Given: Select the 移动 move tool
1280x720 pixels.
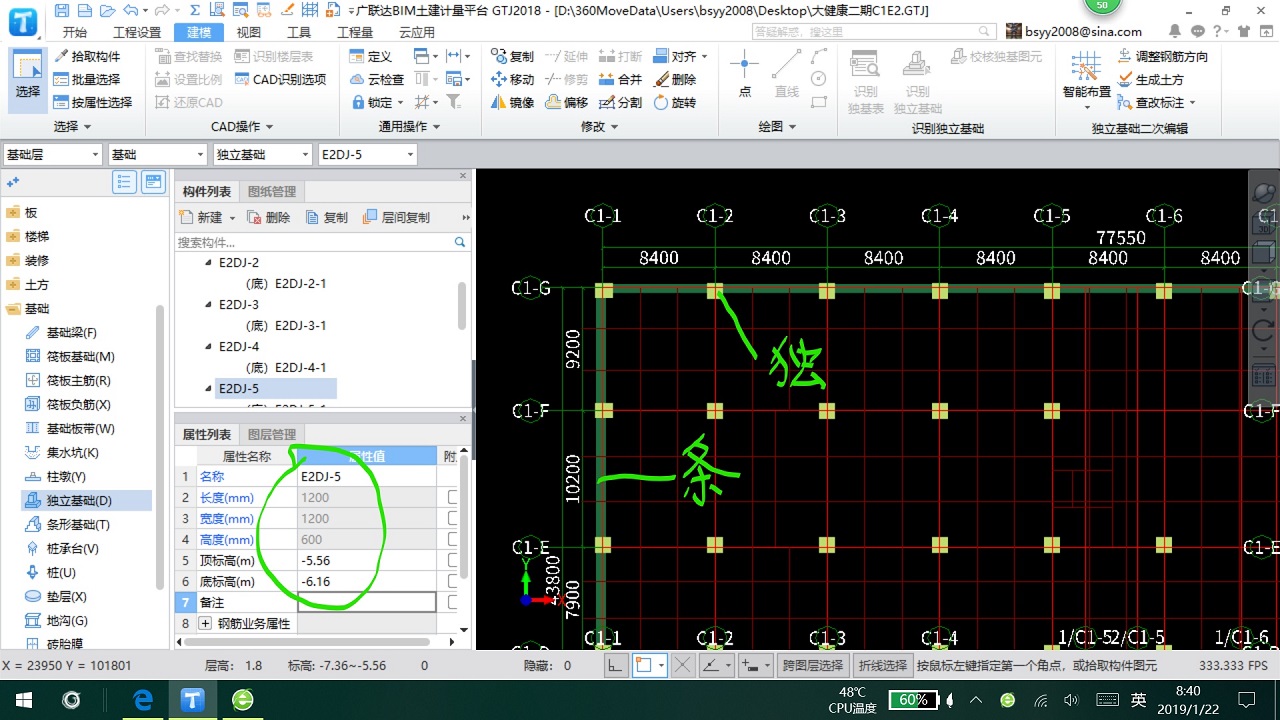Looking at the screenshot, I should tap(513, 80).
